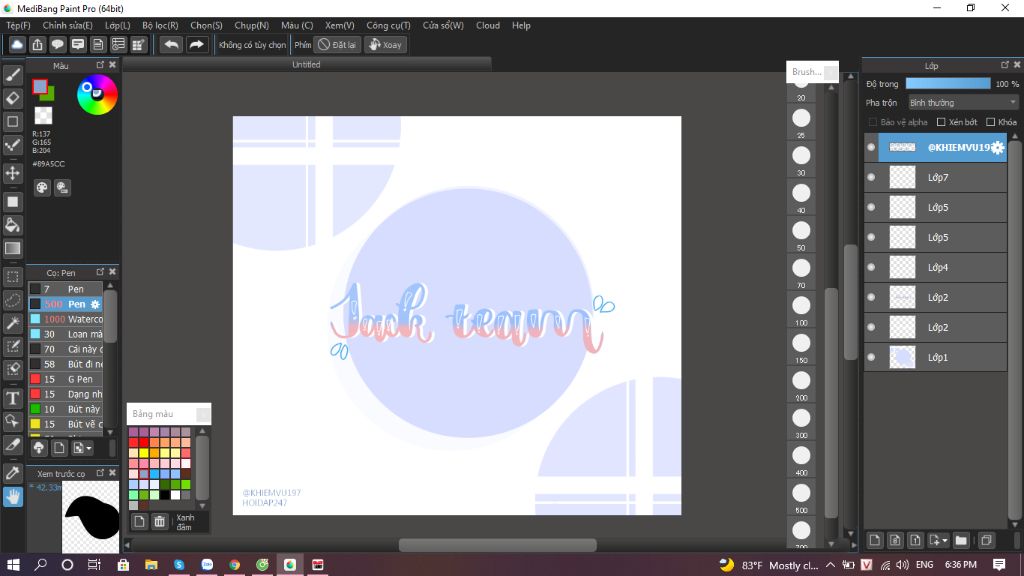The width and height of the screenshot is (1024, 576).
Task: Open Windows Start menu
Action: tap(13, 565)
